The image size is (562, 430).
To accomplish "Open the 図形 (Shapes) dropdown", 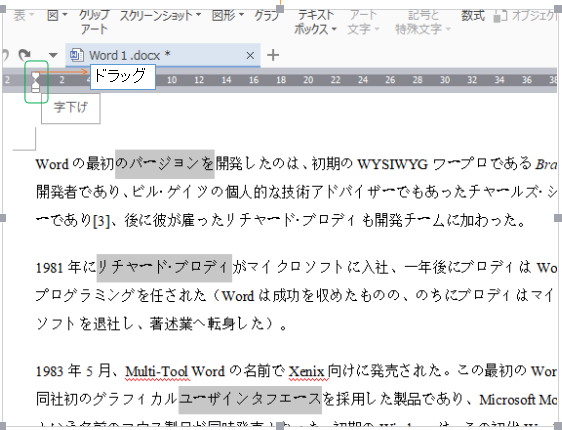I will [x=228, y=15].
